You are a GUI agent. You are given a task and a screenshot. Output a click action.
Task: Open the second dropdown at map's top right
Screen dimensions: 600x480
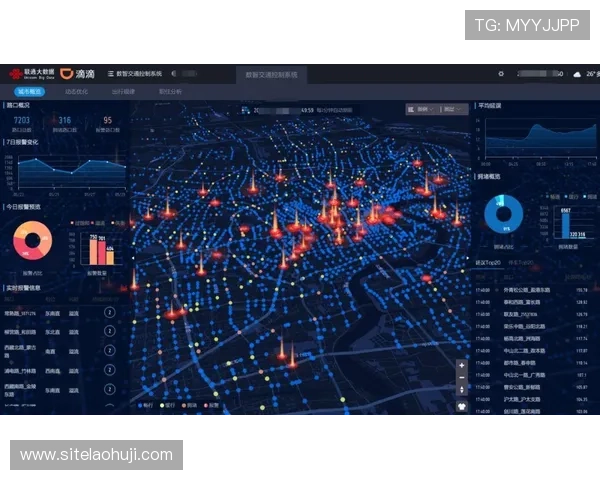click(453, 108)
